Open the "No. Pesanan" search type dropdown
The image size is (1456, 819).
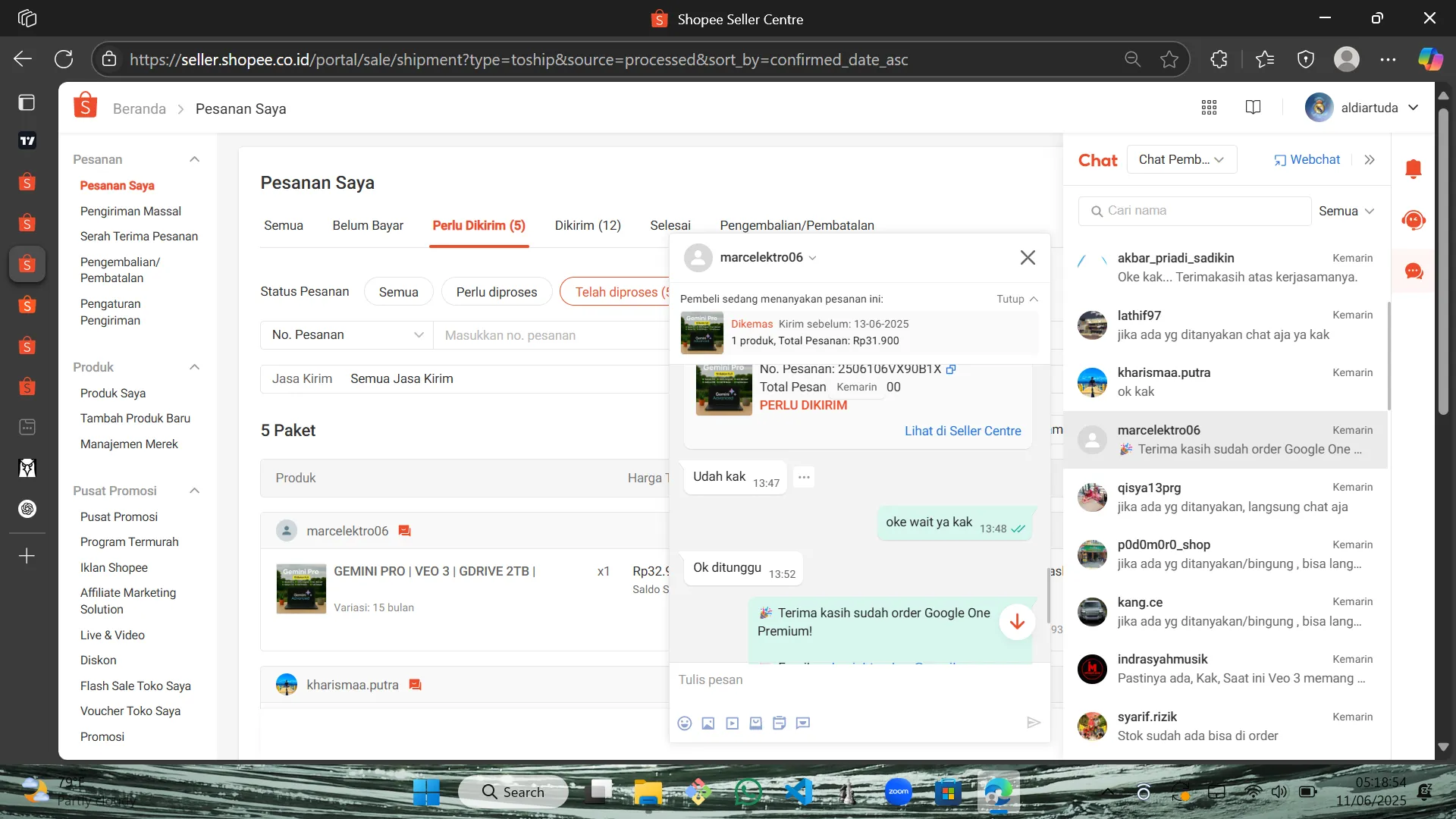pos(347,335)
